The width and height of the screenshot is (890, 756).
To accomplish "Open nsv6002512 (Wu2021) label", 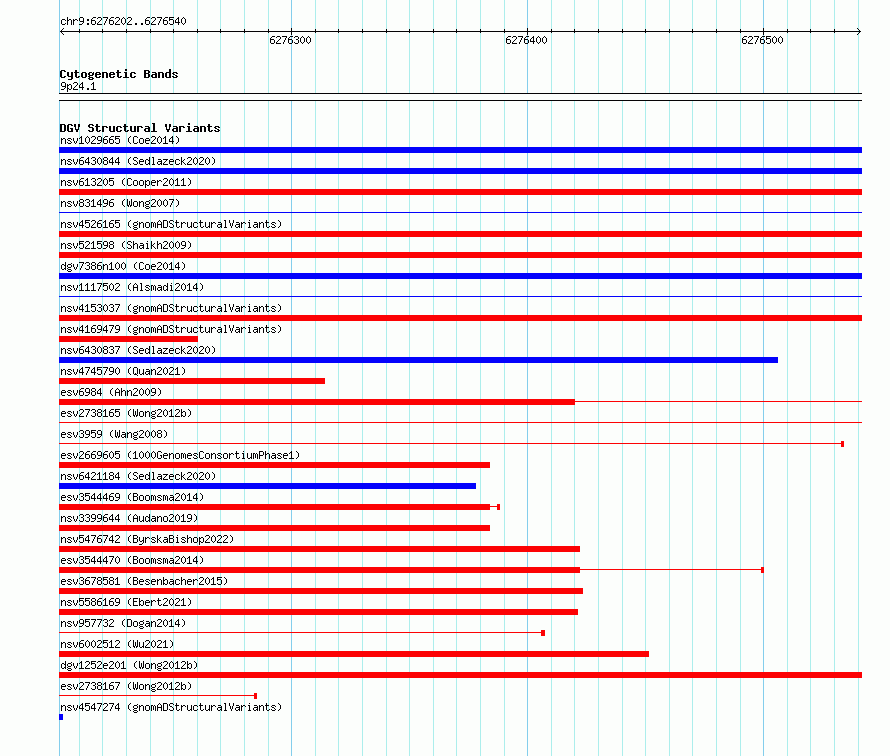I will (x=117, y=644).
